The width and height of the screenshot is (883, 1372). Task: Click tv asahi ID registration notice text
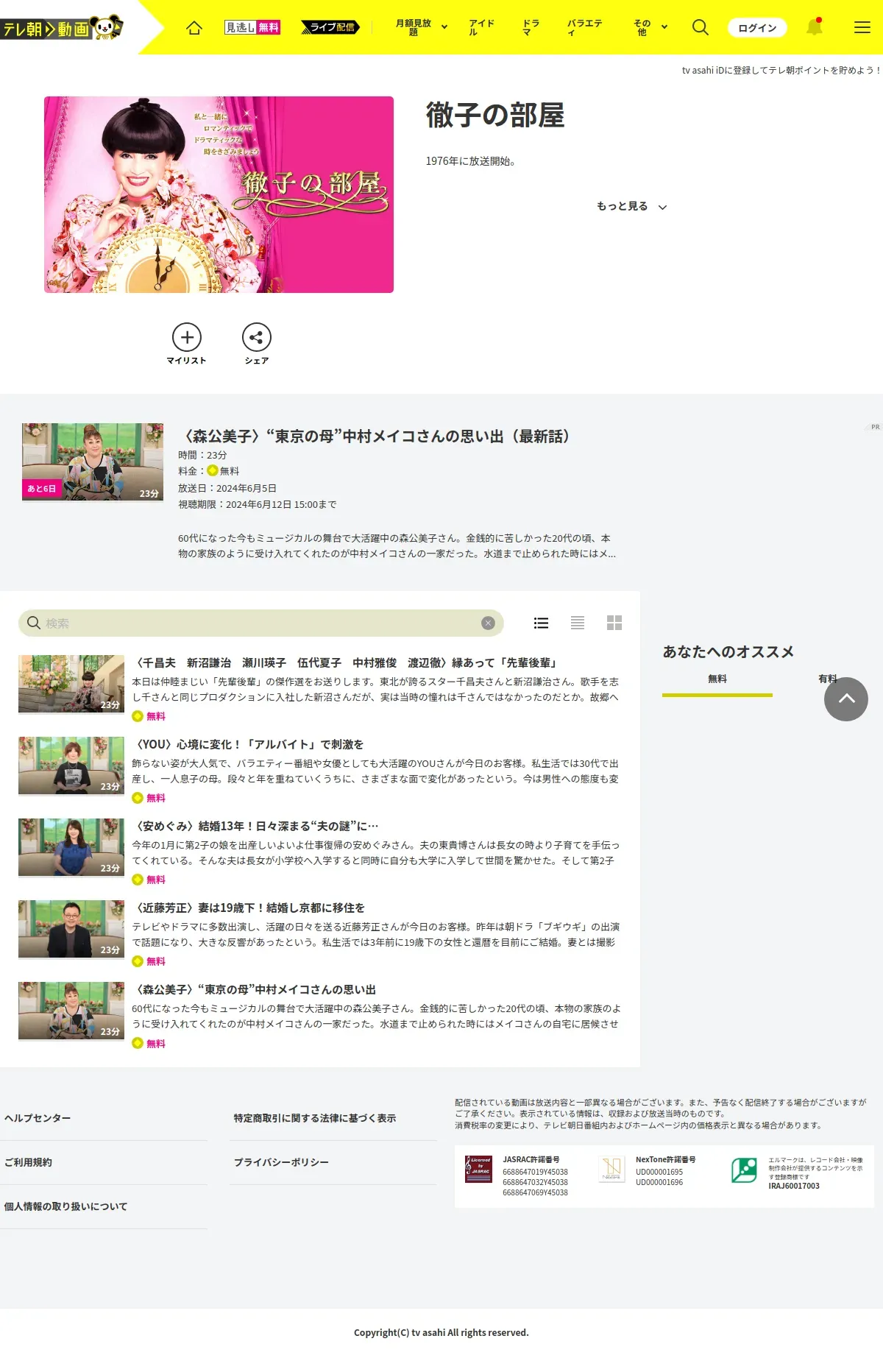pyautogui.click(x=781, y=70)
